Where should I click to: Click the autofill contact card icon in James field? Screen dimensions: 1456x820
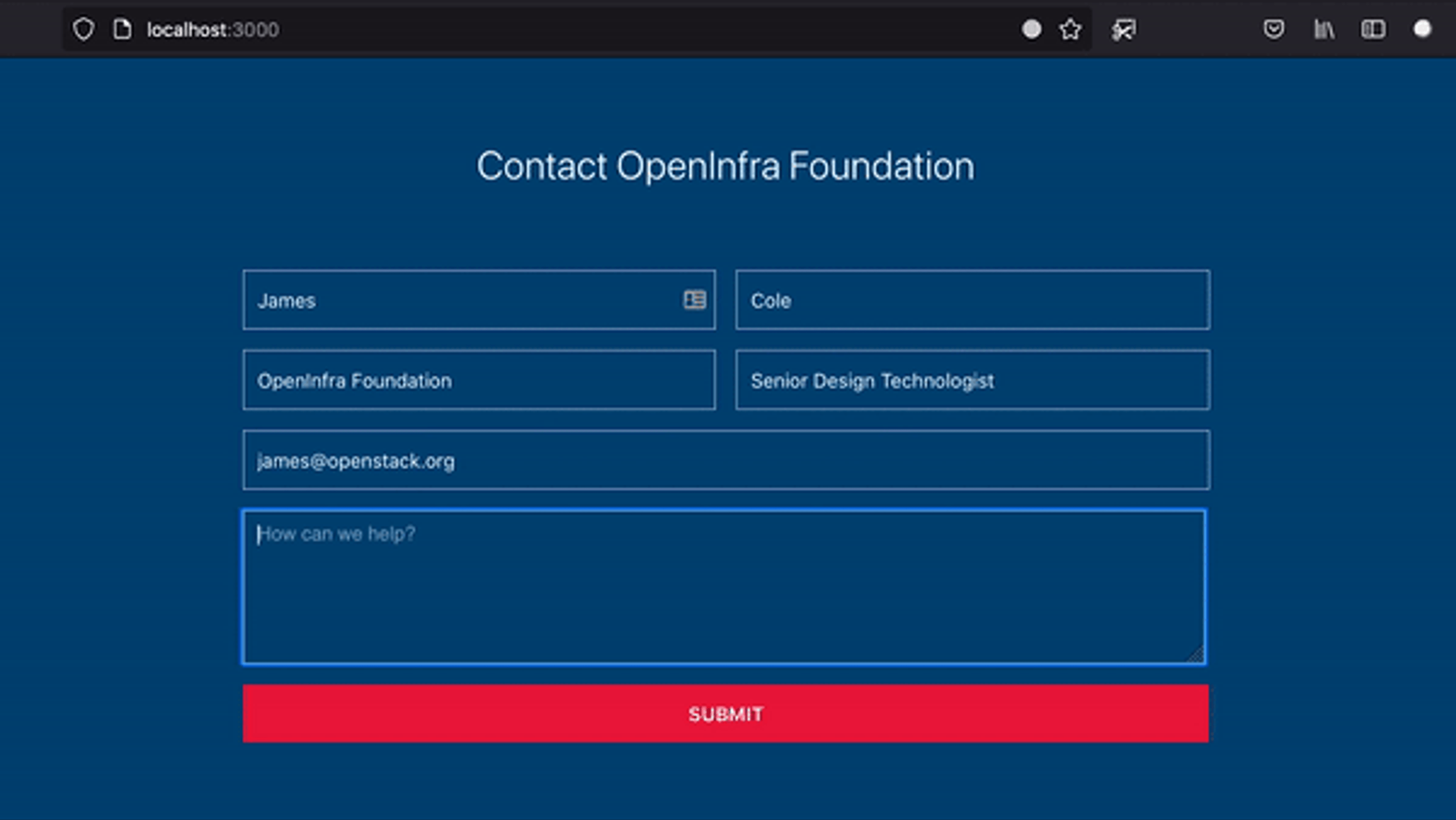pyautogui.click(x=694, y=299)
